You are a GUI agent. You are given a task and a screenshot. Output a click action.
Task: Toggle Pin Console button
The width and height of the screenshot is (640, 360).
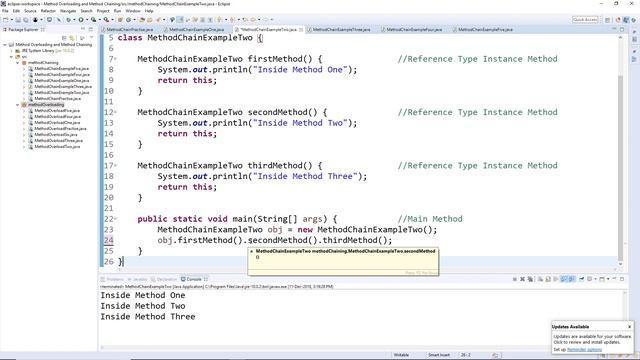tap(582, 279)
